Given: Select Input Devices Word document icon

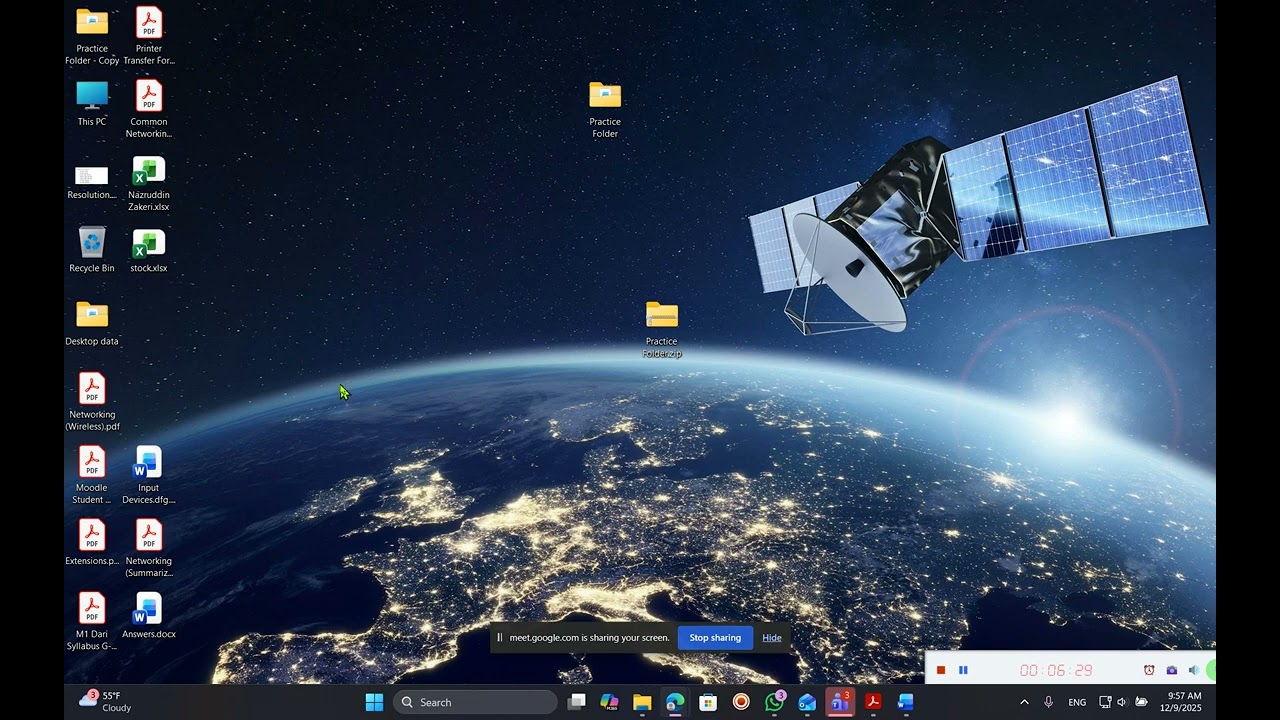Looking at the screenshot, I should point(149,475).
